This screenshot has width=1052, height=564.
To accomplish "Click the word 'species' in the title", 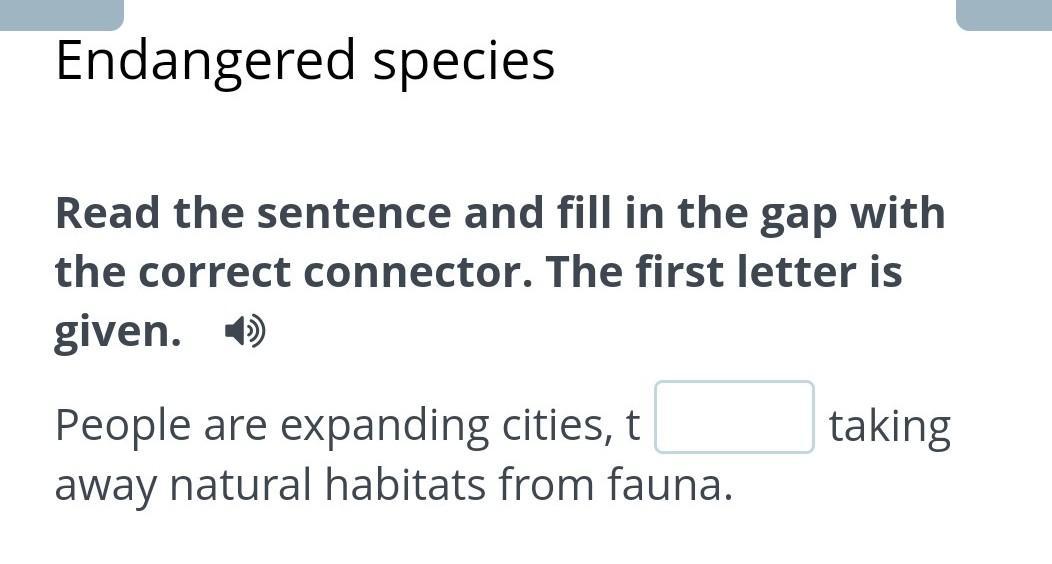I will [463, 60].
